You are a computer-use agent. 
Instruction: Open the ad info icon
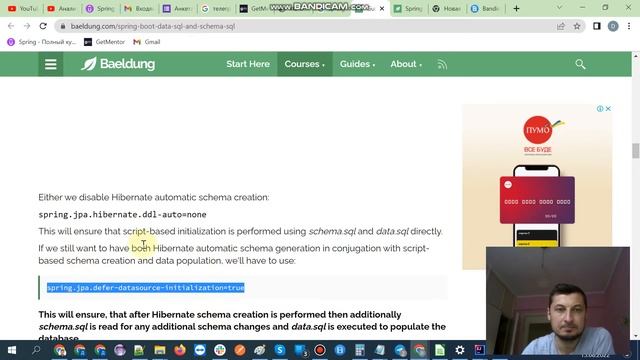pyautogui.click(x=600, y=109)
